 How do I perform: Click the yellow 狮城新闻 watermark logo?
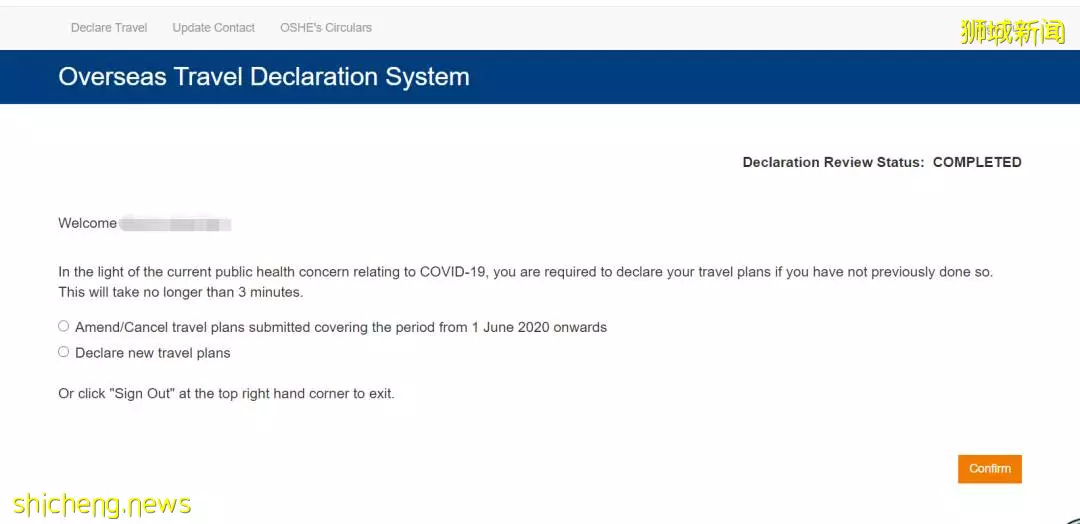[x=1012, y=32]
